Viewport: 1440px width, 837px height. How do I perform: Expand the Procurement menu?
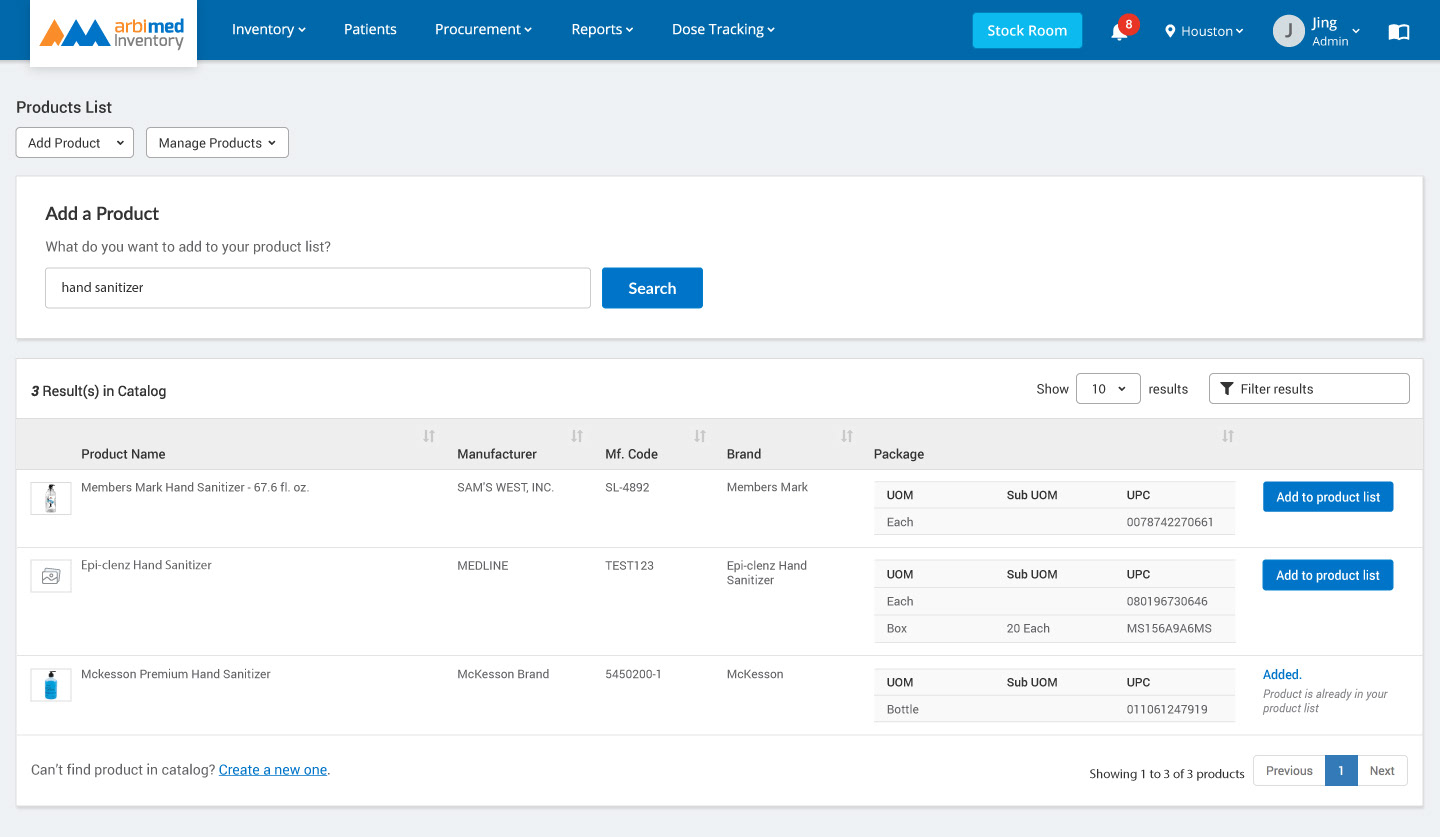483,30
